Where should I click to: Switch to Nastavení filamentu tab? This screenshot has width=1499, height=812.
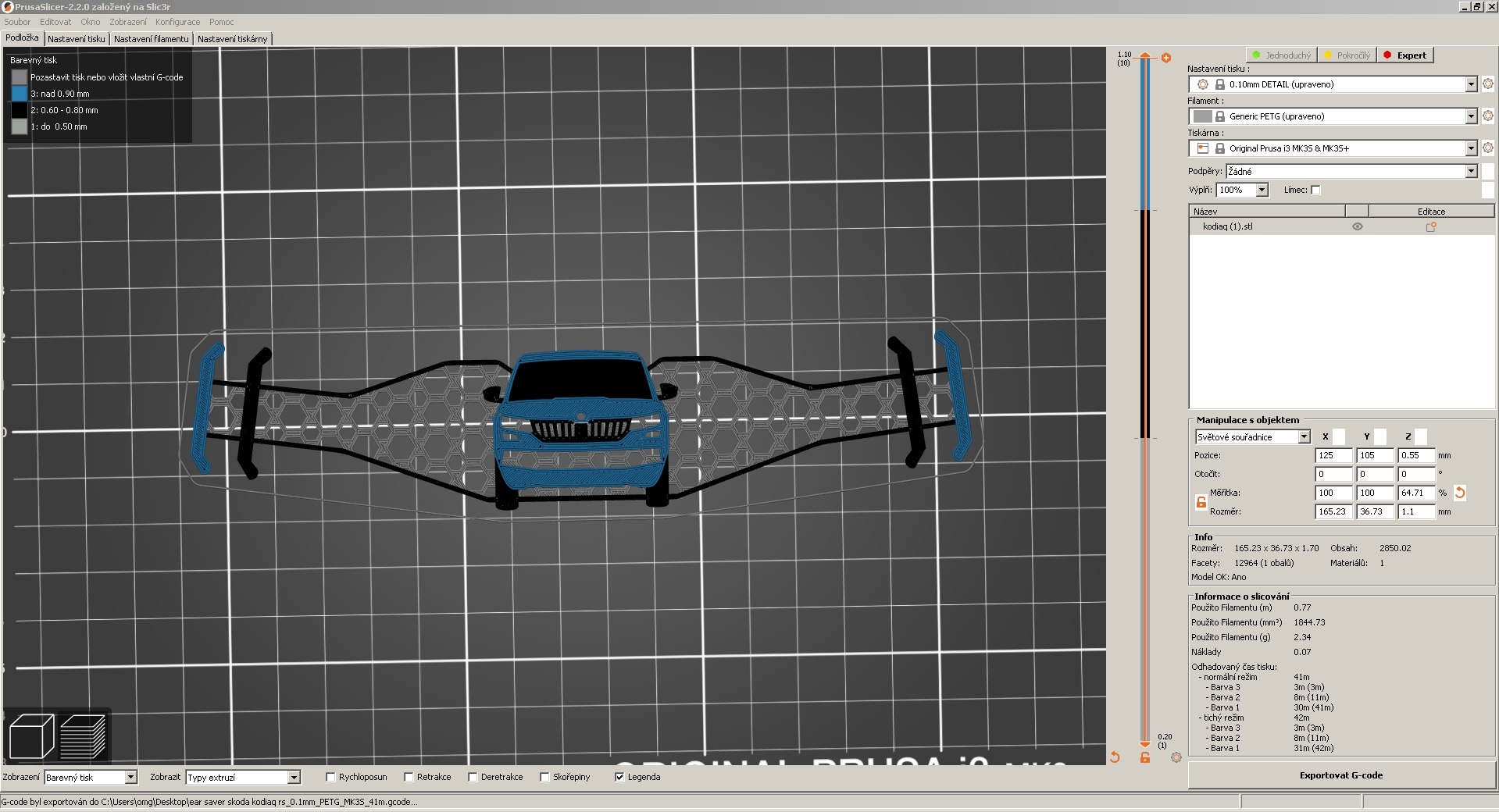pos(152,39)
